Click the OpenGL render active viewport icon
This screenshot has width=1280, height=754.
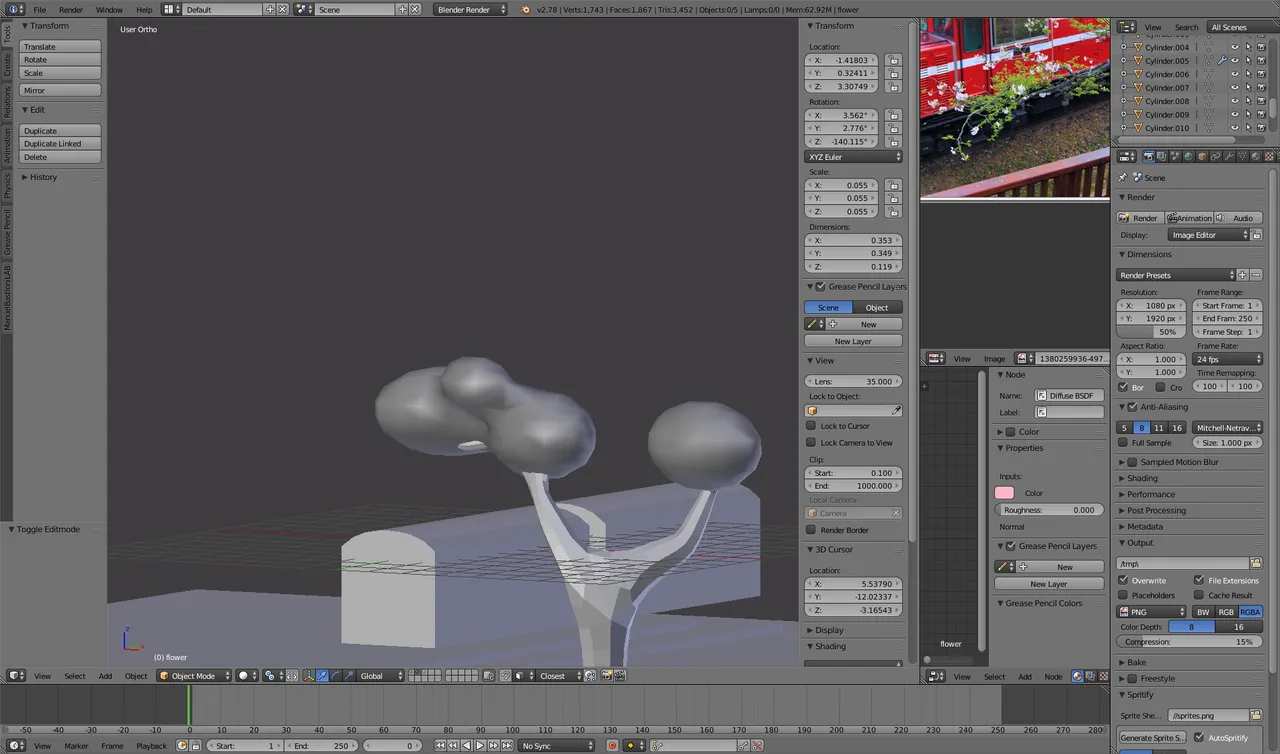[x=606, y=676]
